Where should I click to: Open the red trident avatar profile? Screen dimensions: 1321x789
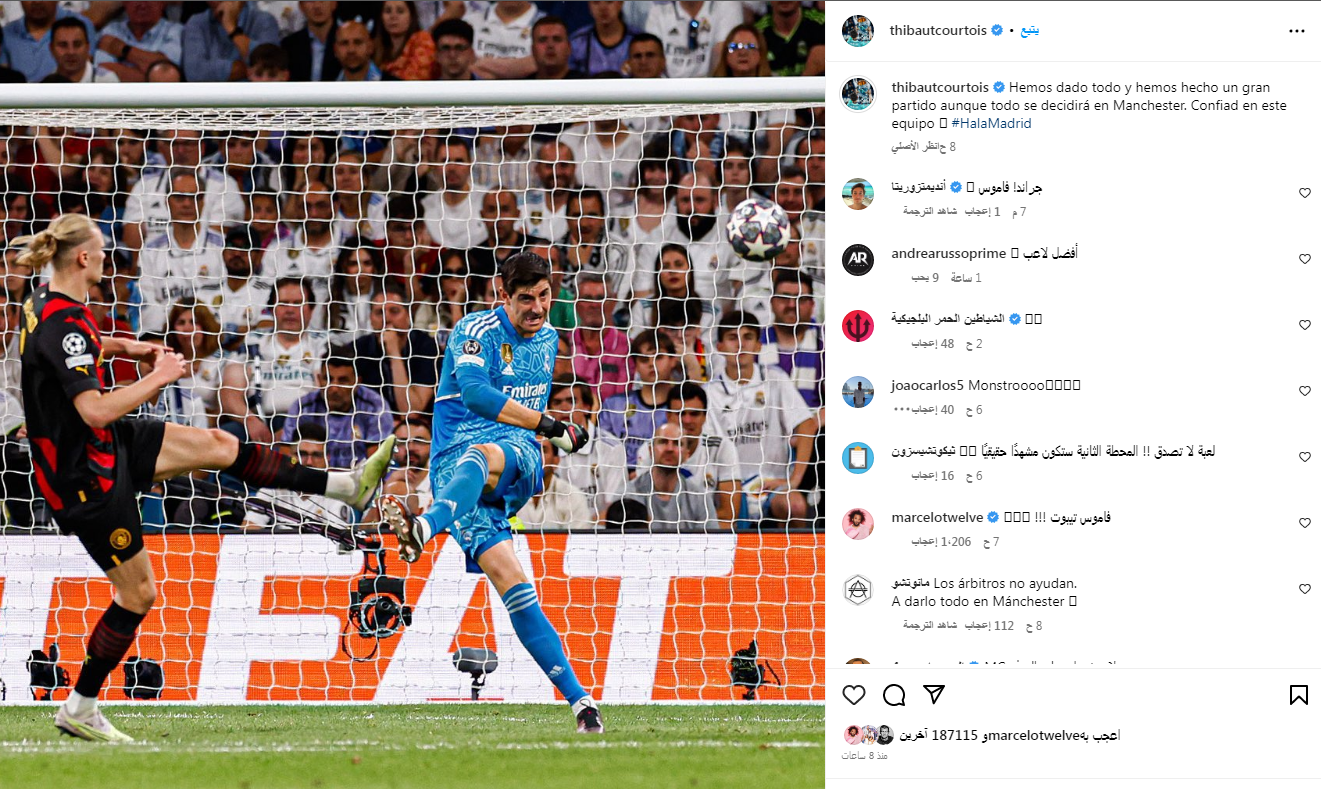[x=857, y=325]
